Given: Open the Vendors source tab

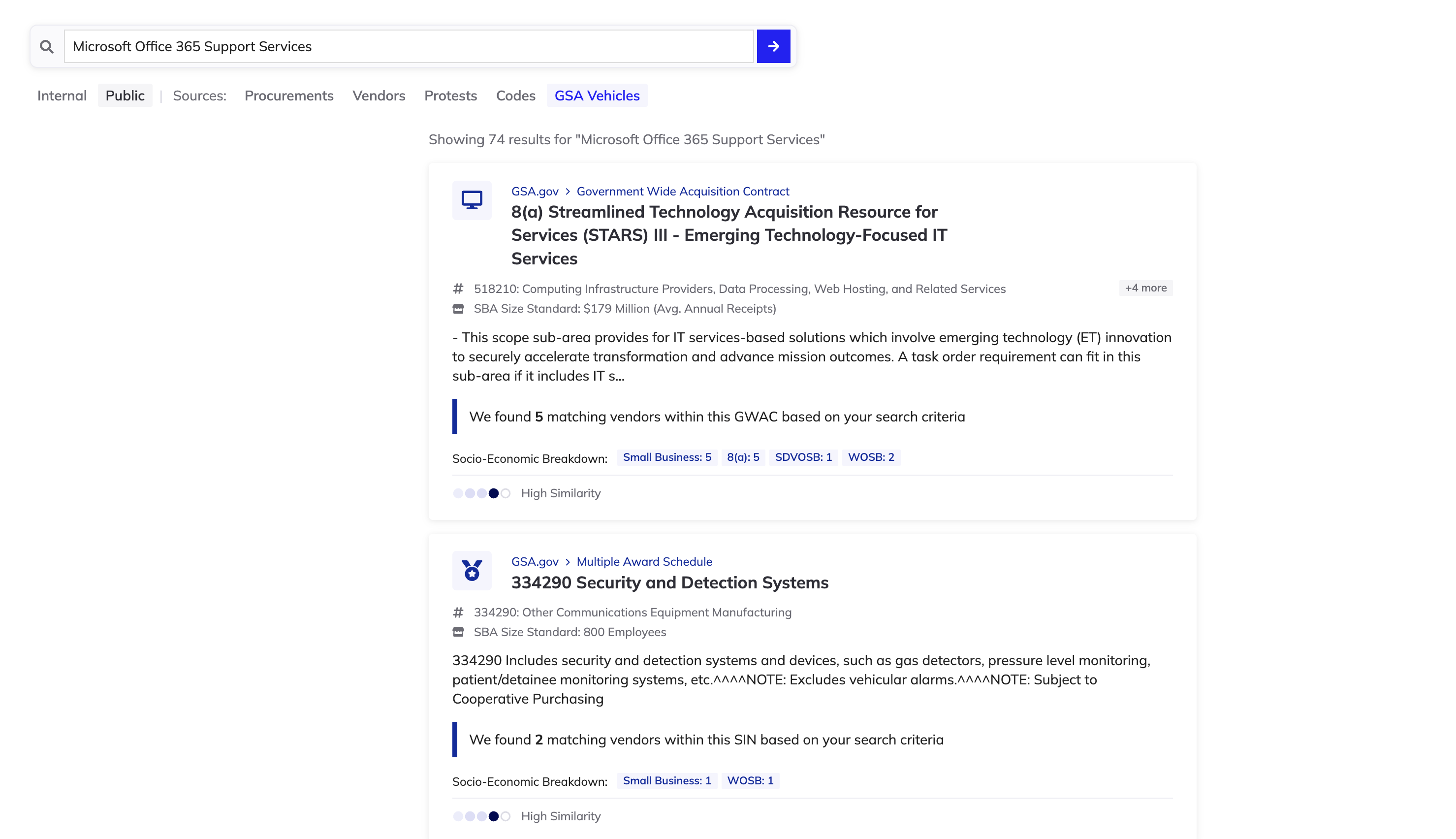Looking at the screenshot, I should coord(379,96).
